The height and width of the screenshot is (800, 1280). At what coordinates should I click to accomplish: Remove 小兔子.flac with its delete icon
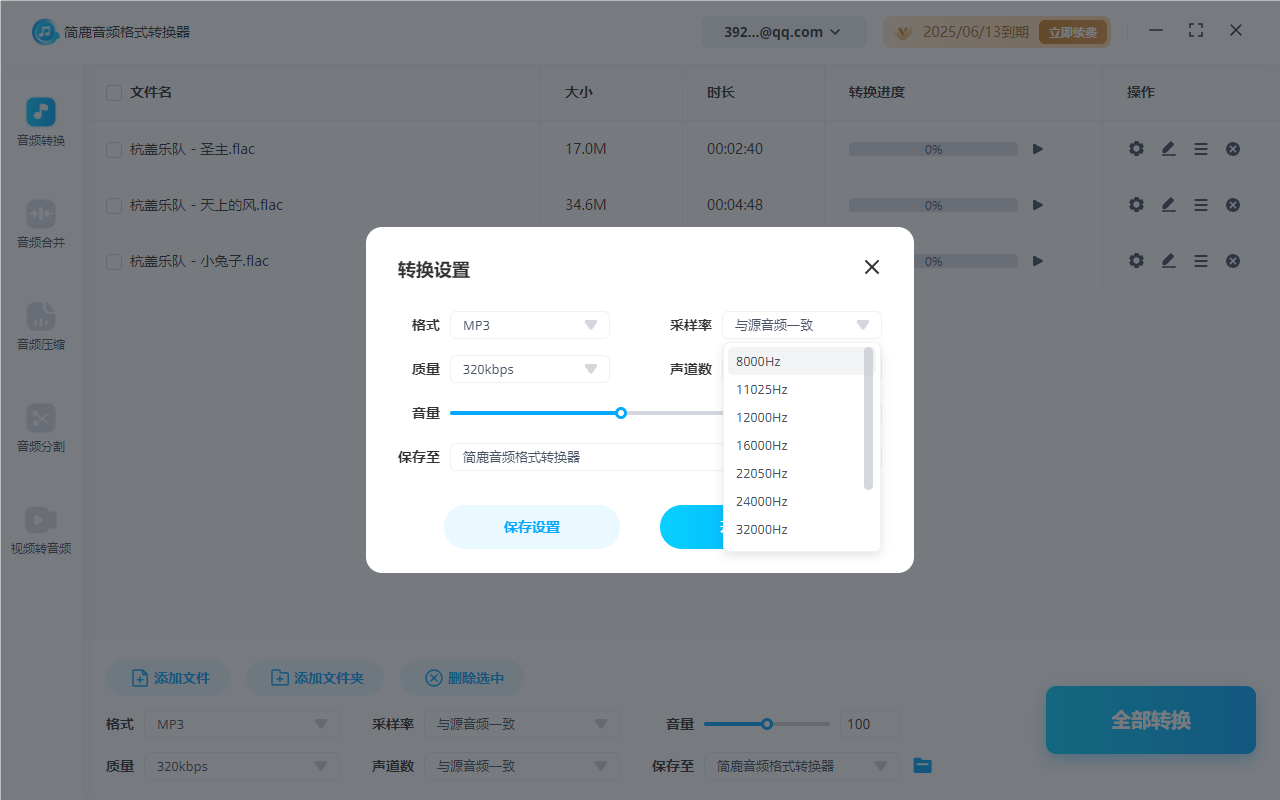click(x=1232, y=261)
